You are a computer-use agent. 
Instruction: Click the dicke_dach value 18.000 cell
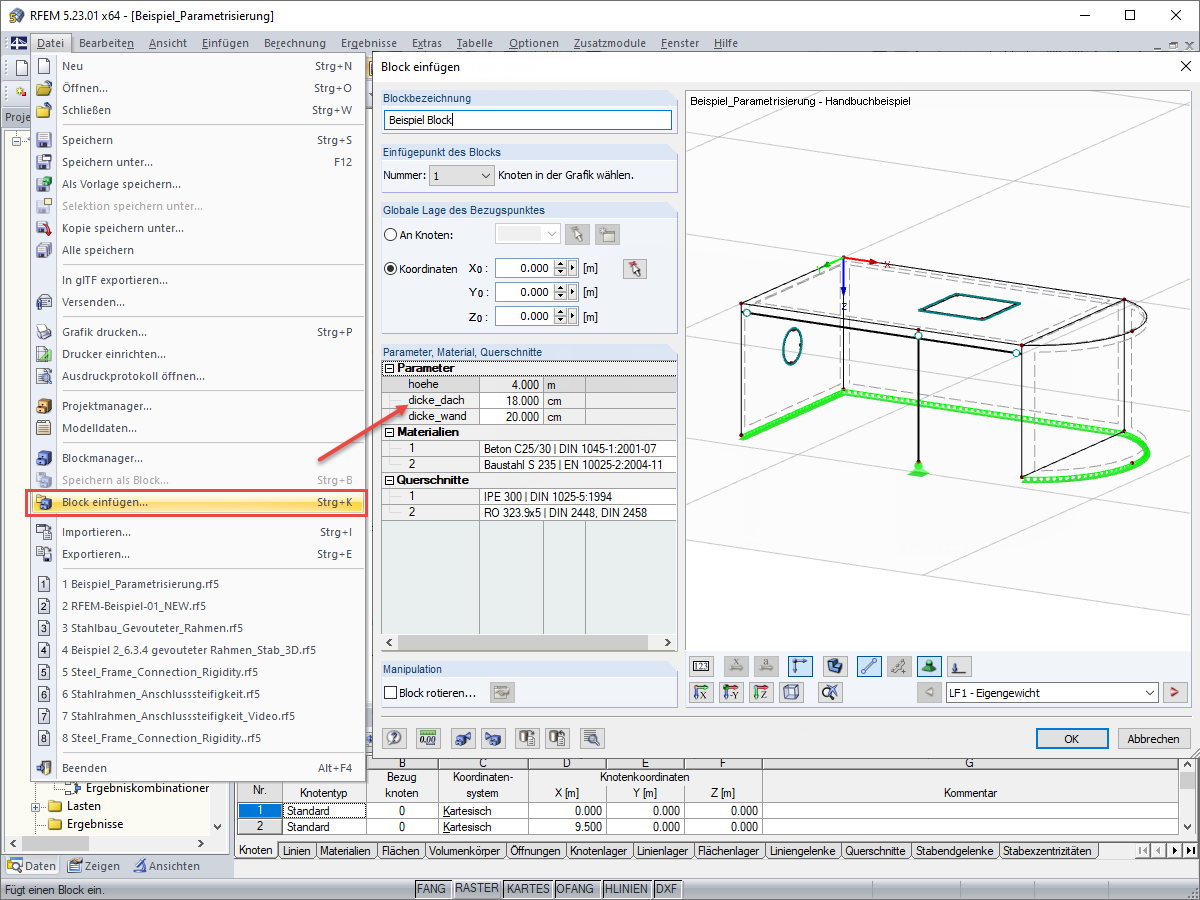511,400
